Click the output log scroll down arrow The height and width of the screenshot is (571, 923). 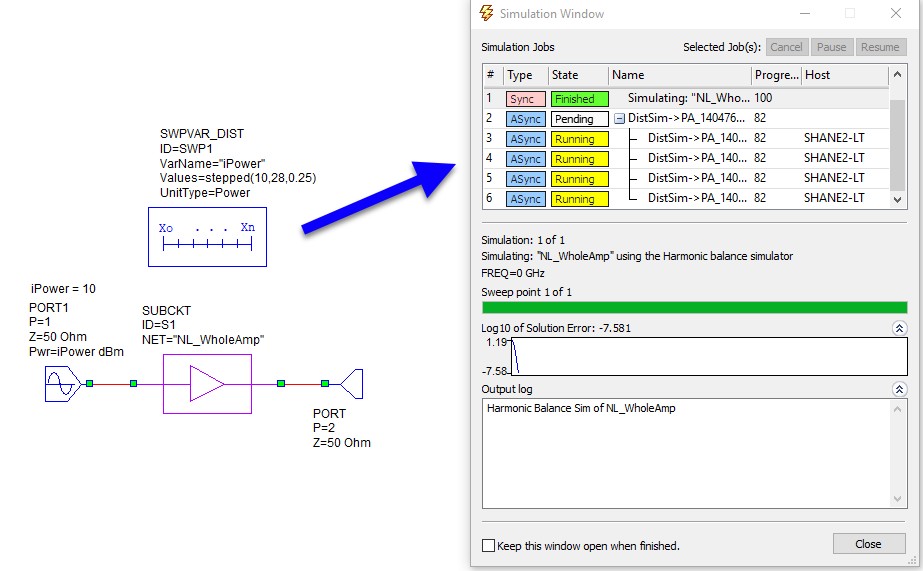(x=897, y=499)
